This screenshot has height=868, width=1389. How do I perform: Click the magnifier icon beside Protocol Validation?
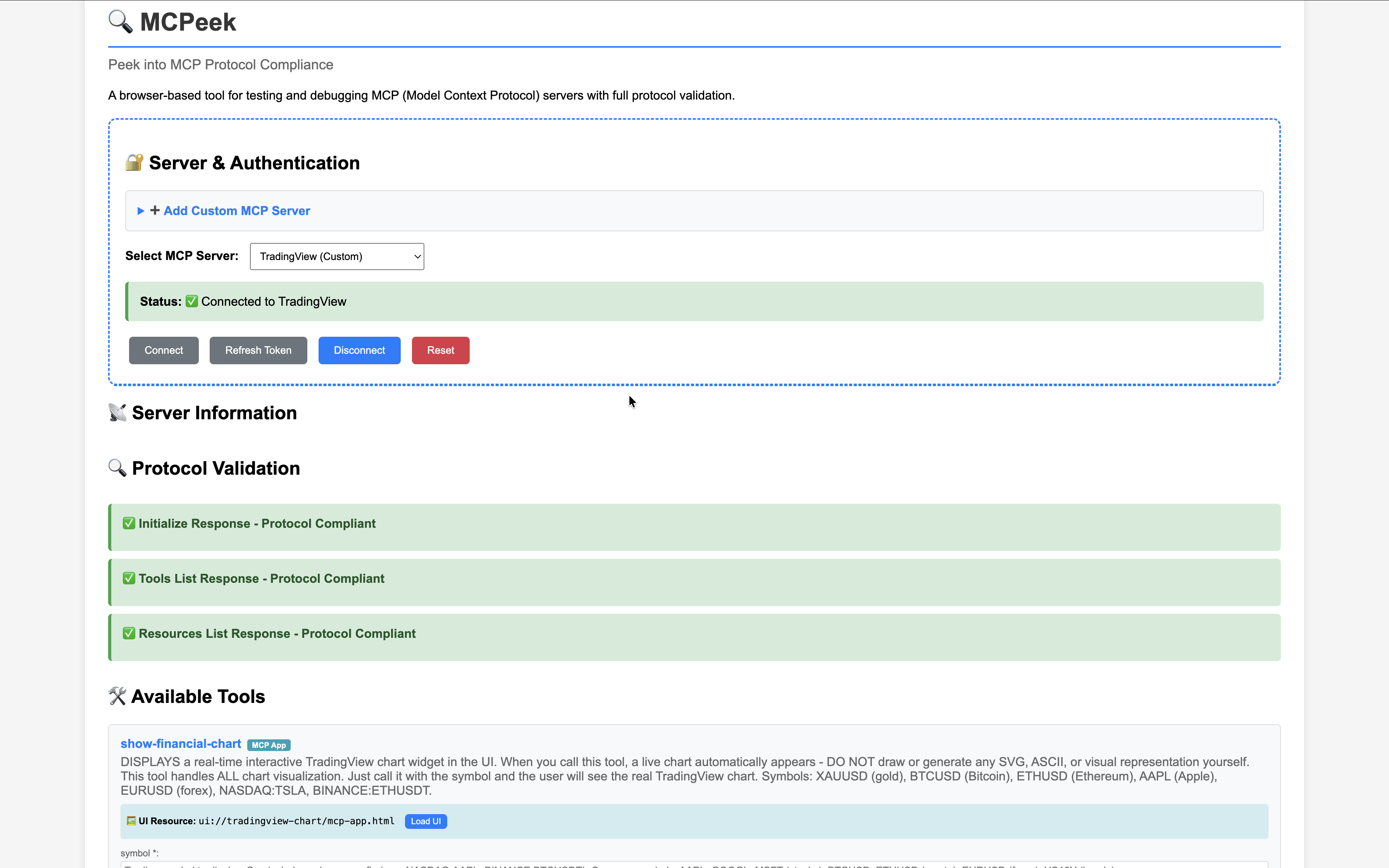[x=117, y=468]
